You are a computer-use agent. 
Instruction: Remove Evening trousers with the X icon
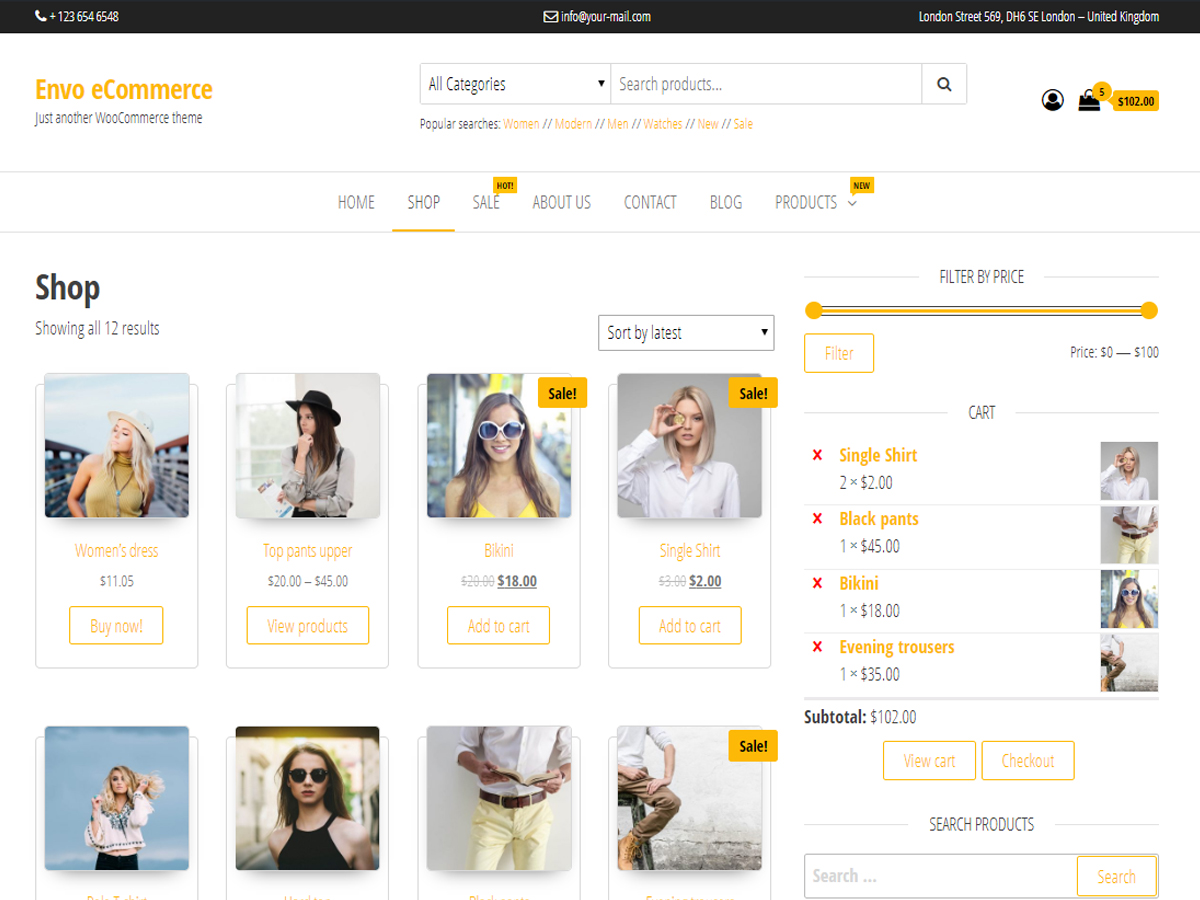coord(820,647)
